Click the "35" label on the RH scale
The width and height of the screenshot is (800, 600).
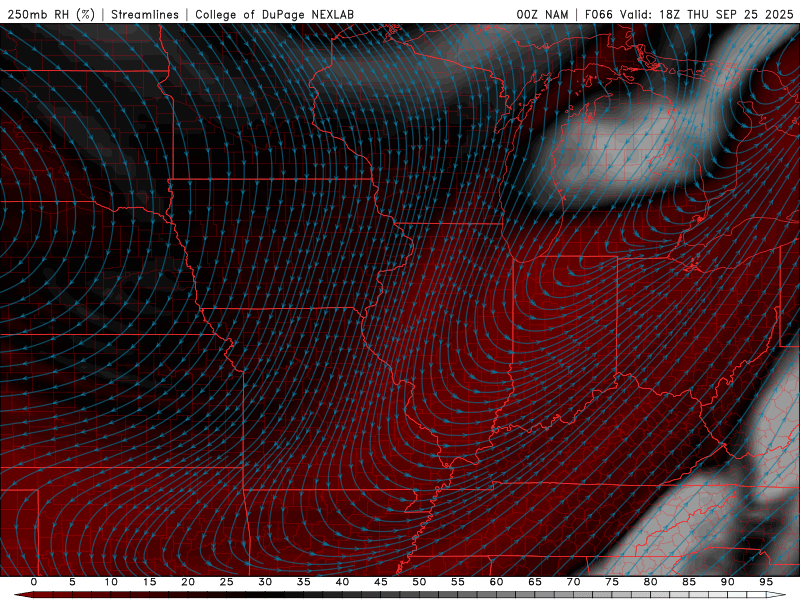pos(304,582)
